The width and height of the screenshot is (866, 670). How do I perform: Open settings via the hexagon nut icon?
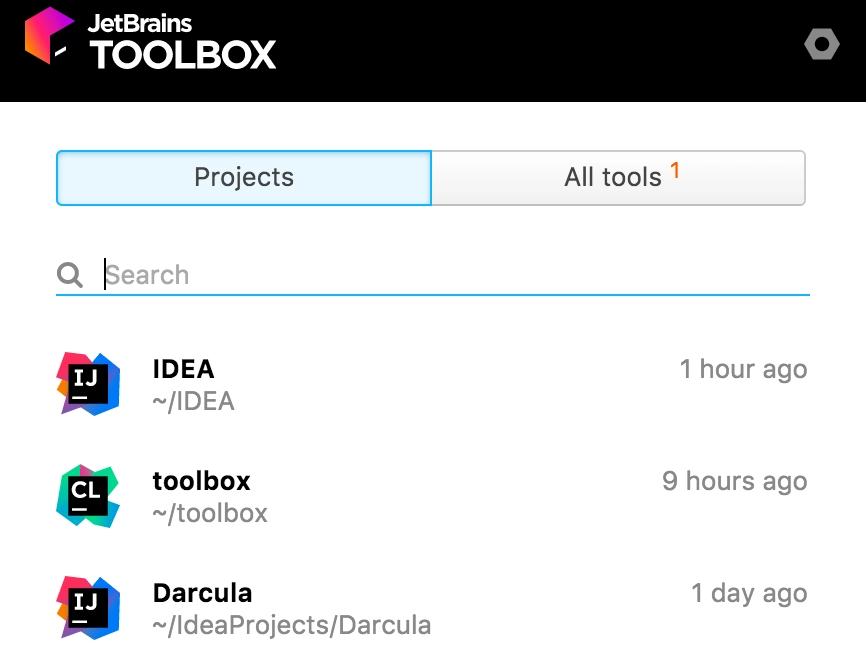point(822,44)
